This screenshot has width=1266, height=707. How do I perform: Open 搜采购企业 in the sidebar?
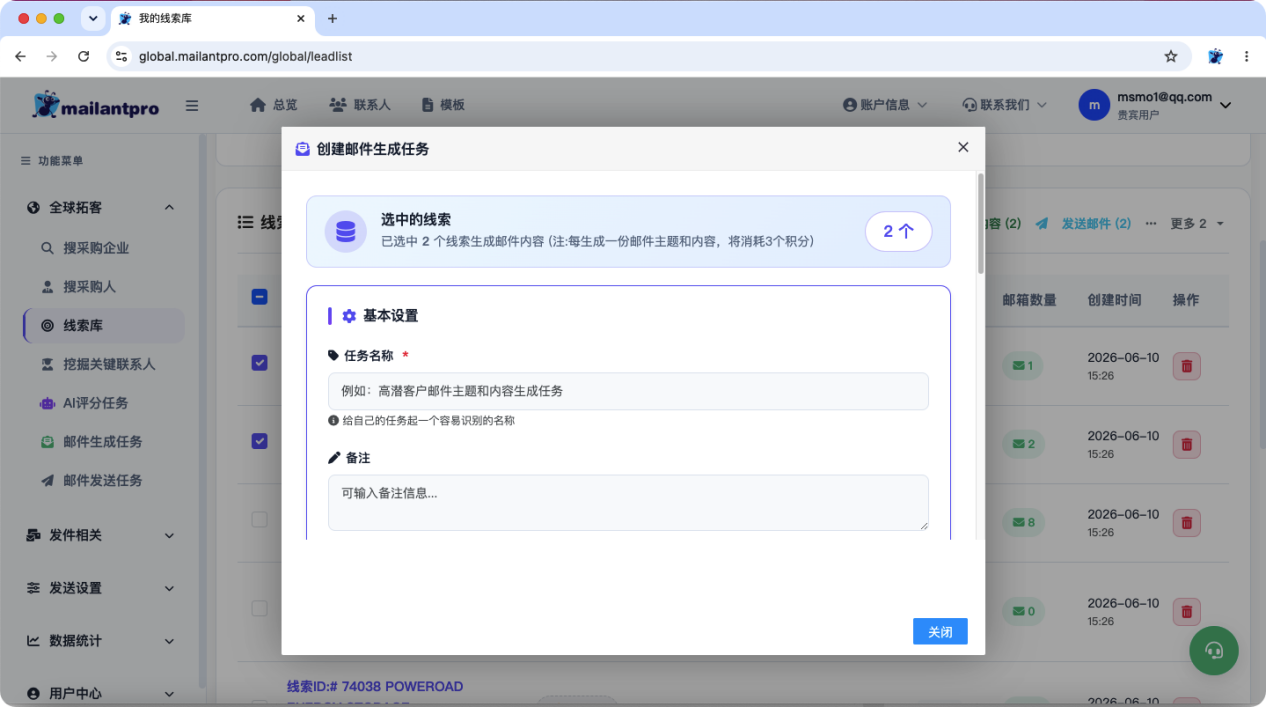click(x=96, y=248)
